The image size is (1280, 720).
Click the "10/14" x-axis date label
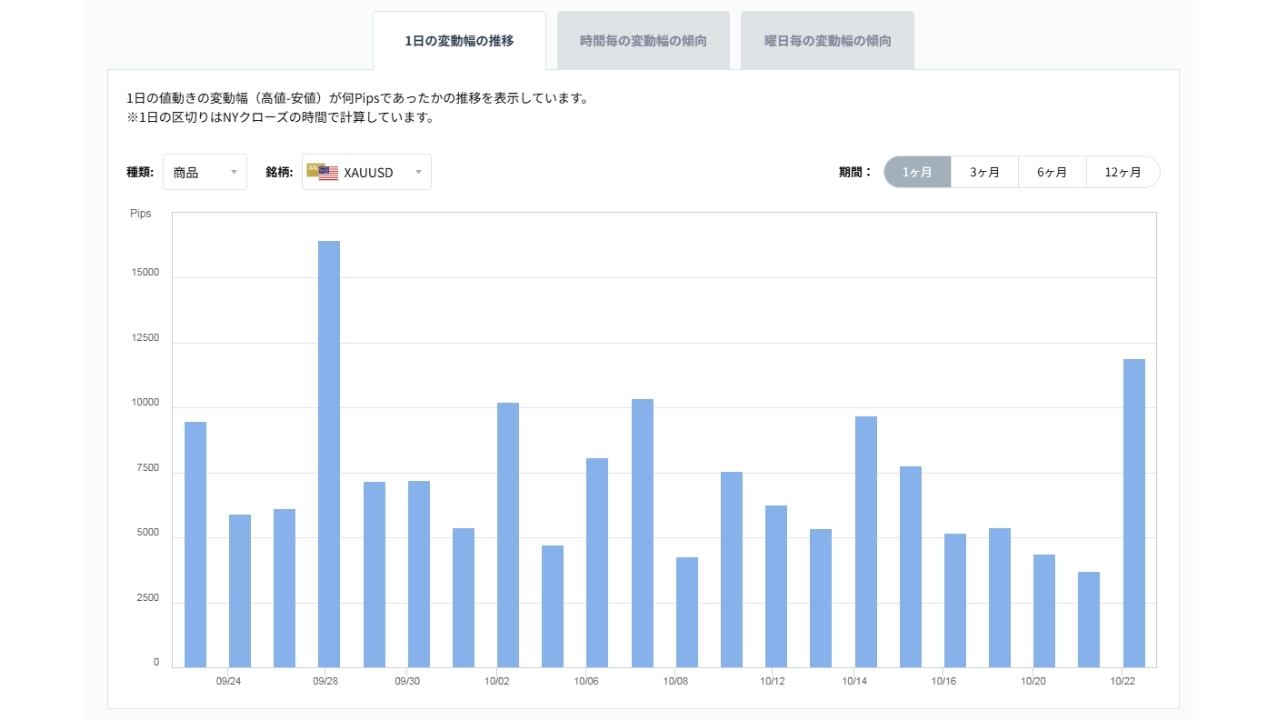click(854, 681)
